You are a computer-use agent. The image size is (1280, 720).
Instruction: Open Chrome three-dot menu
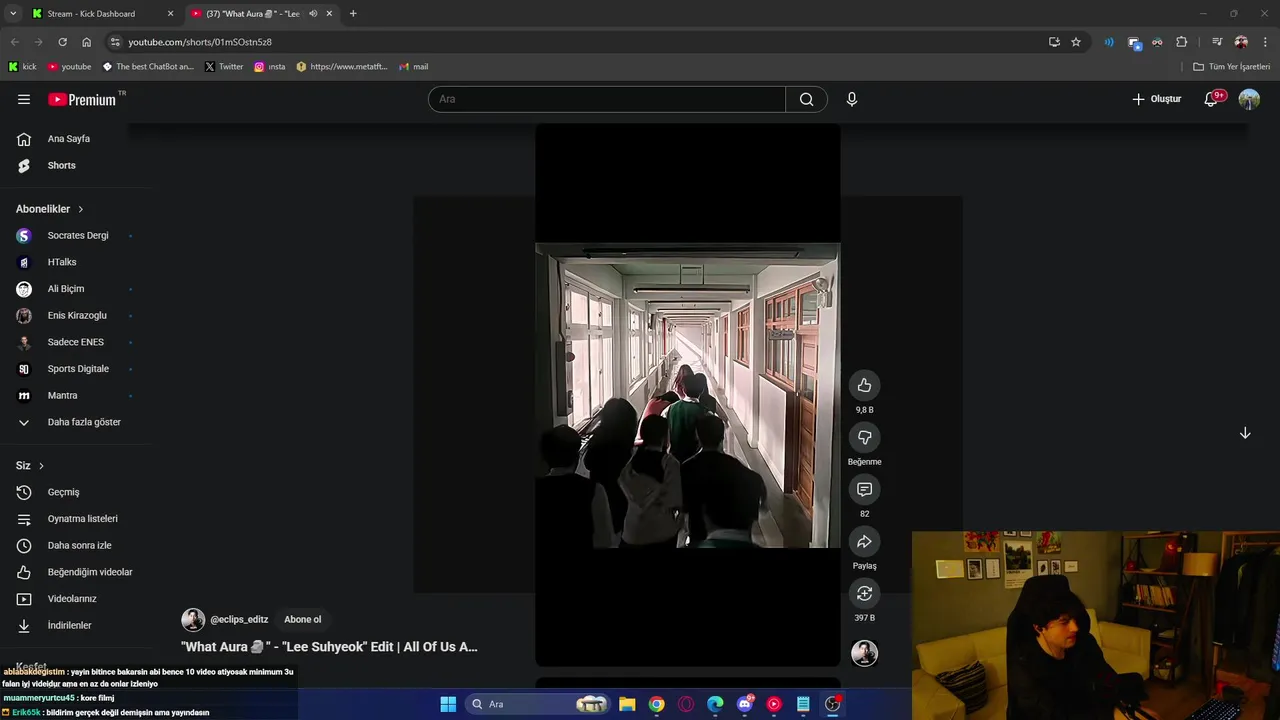tap(1266, 42)
